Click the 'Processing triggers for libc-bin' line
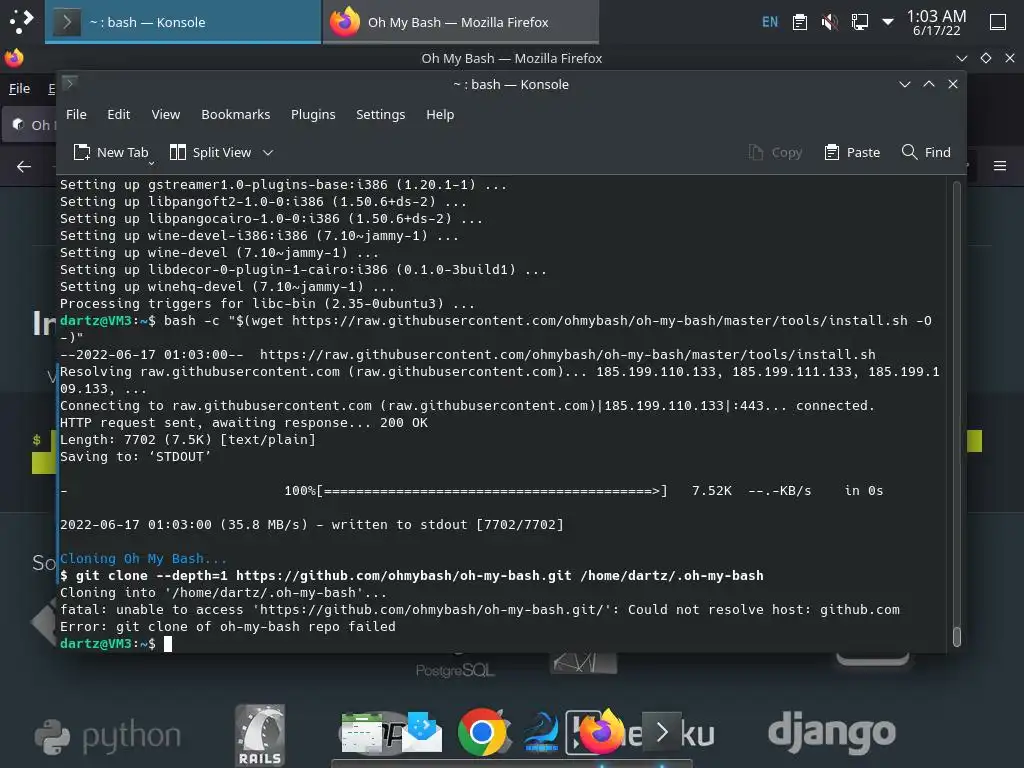The width and height of the screenshot is (1024, 768). pos(267,304)
